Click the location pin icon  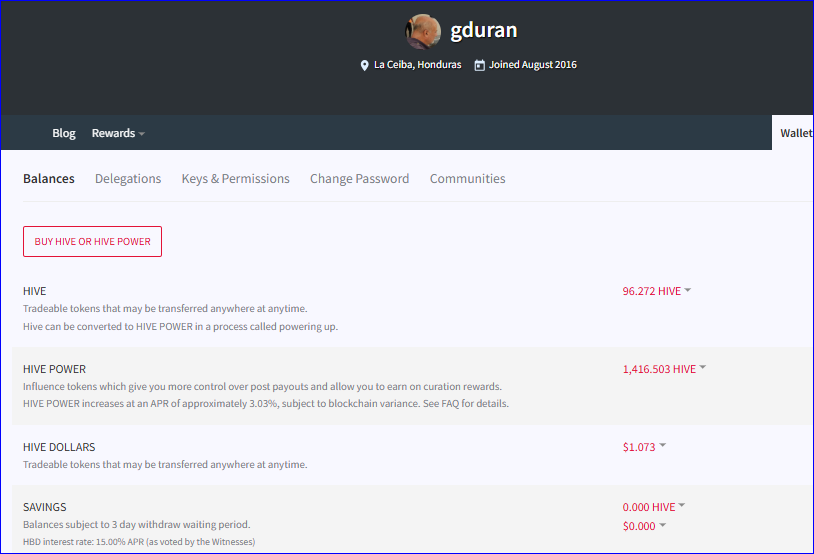364,65
